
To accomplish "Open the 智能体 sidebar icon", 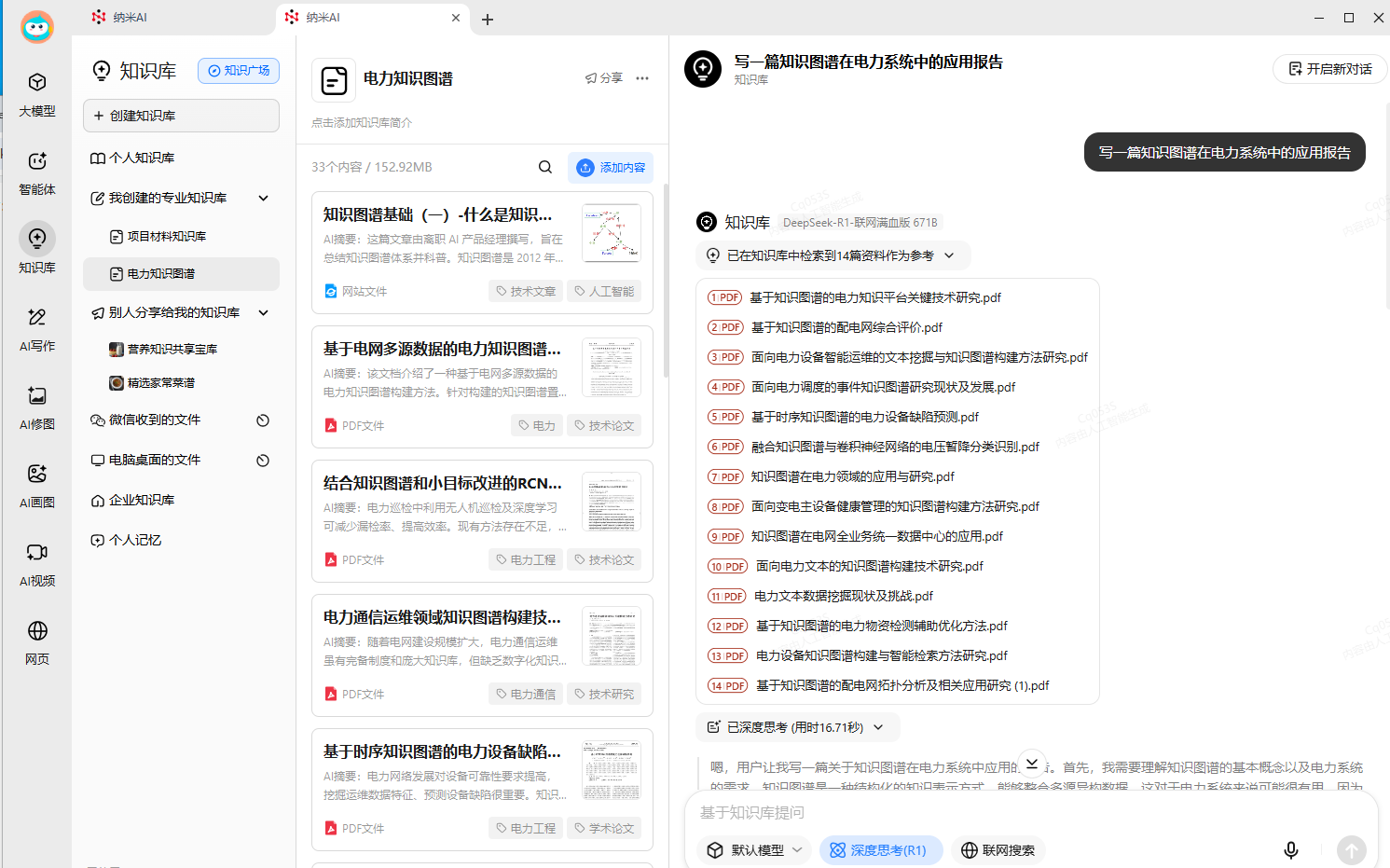I will click(37, 172).
